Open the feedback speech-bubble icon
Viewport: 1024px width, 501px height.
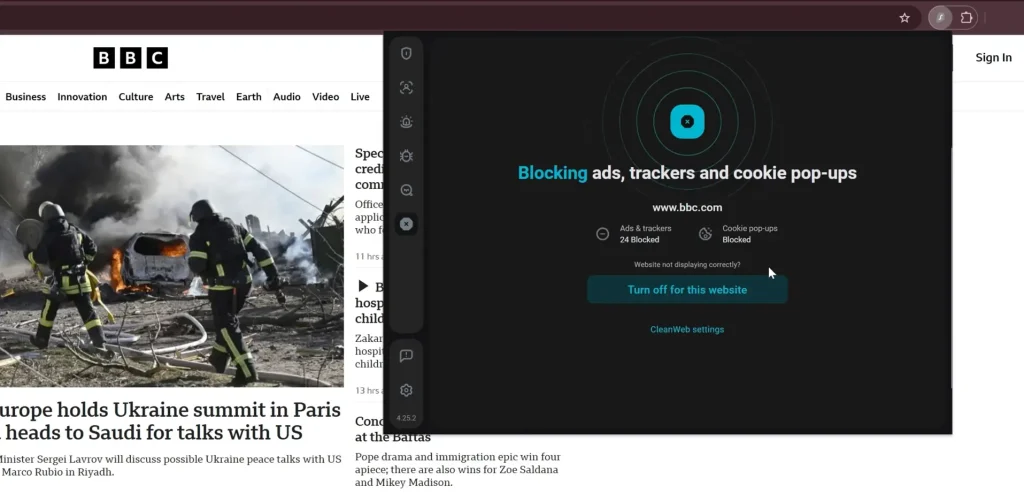406,356
